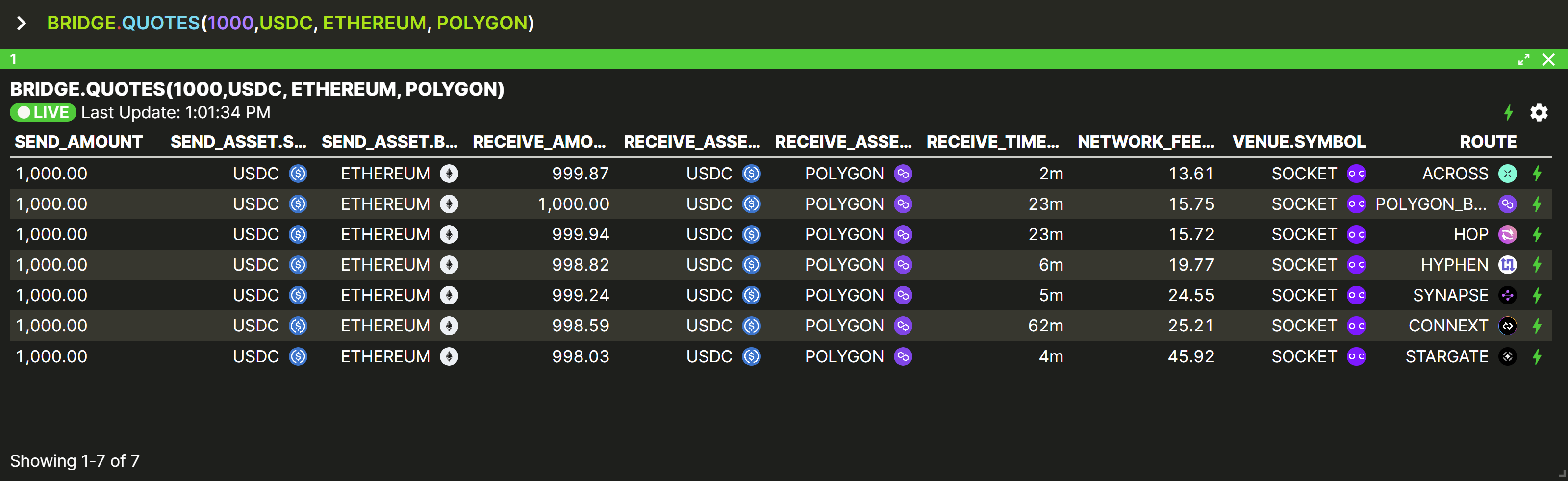Click the CONNEXT route logo icon

pyautogui.click(x=1508, y=326)
